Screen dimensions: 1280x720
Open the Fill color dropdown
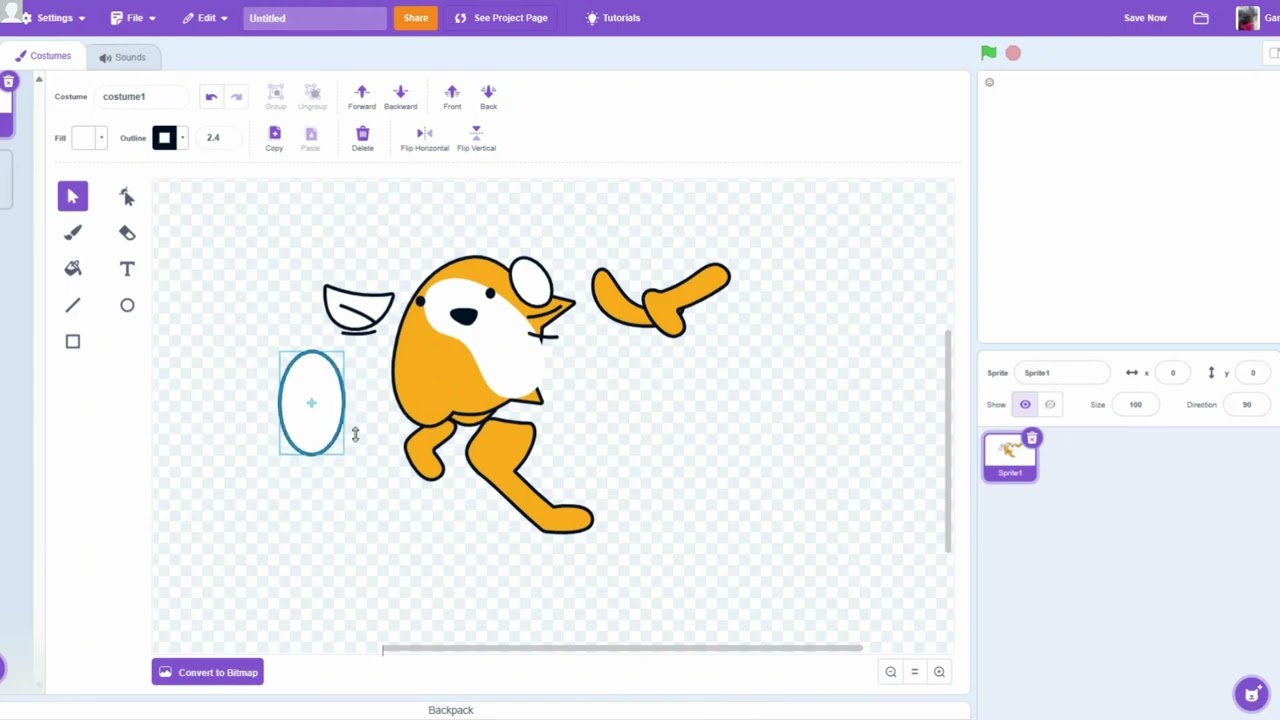pos(89,138)
